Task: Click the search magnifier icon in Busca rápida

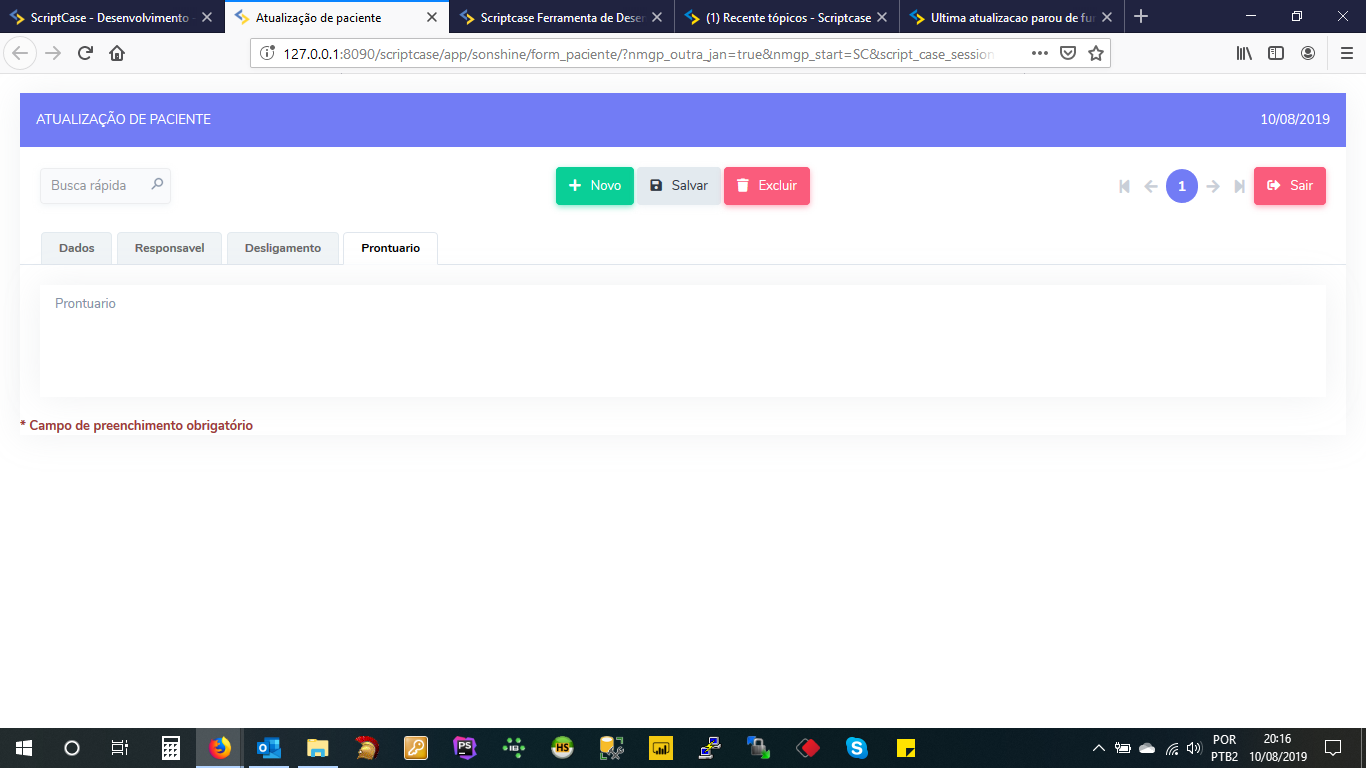Action: point(157,185)
